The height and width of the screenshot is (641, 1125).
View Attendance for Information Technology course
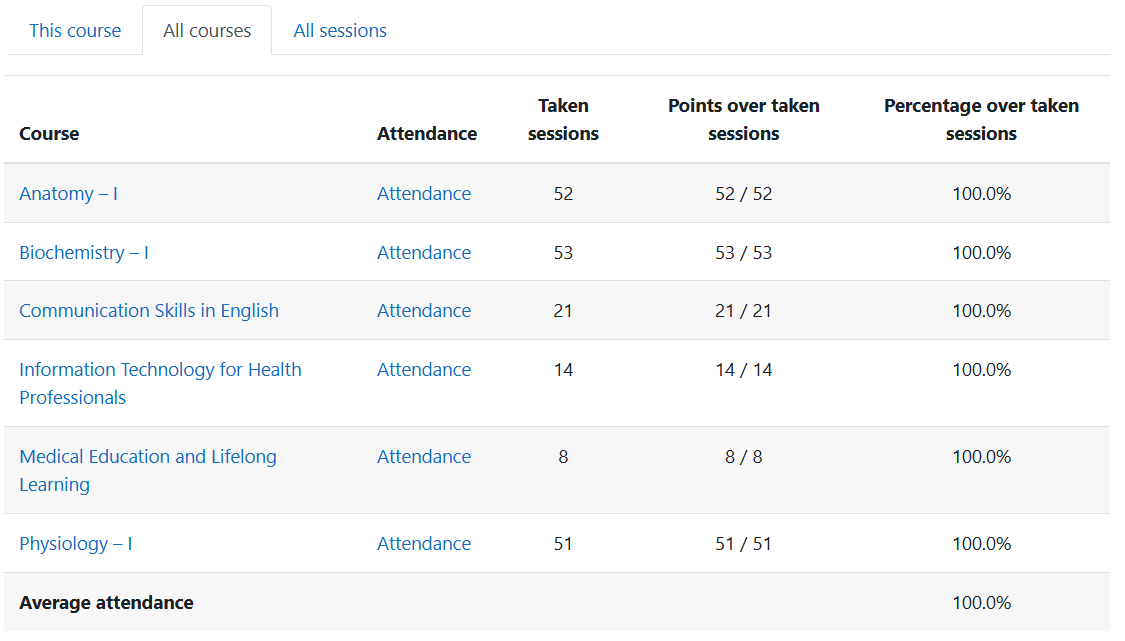tap(424, 370)
